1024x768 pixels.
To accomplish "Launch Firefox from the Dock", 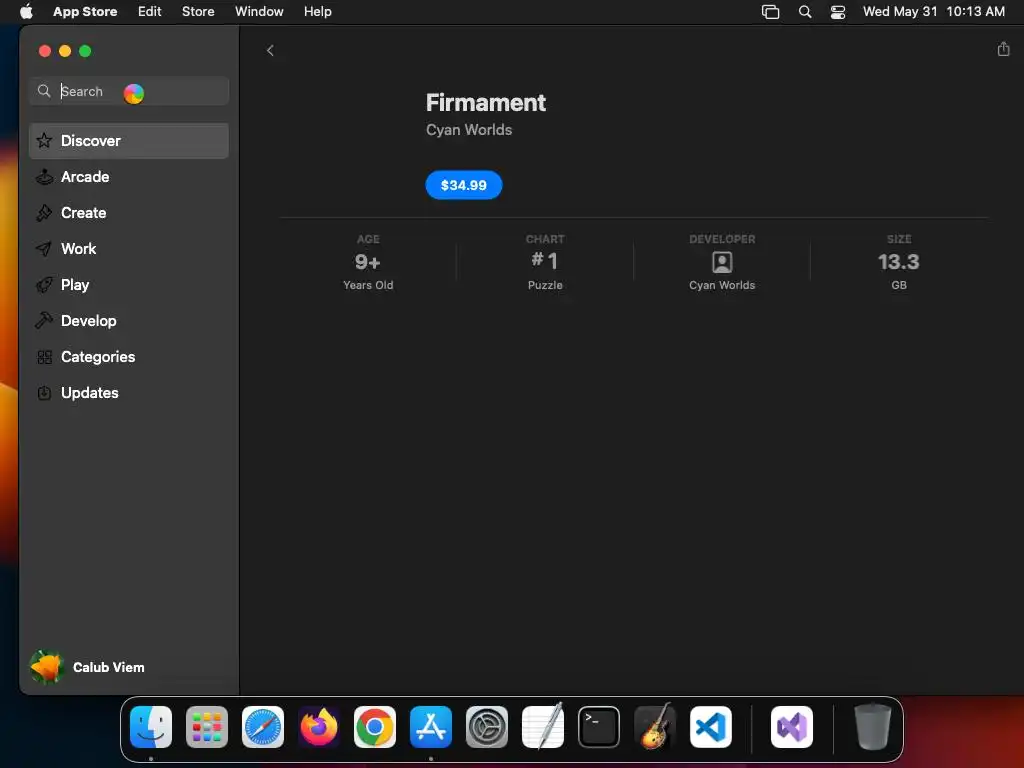I will tap(319, 727).
